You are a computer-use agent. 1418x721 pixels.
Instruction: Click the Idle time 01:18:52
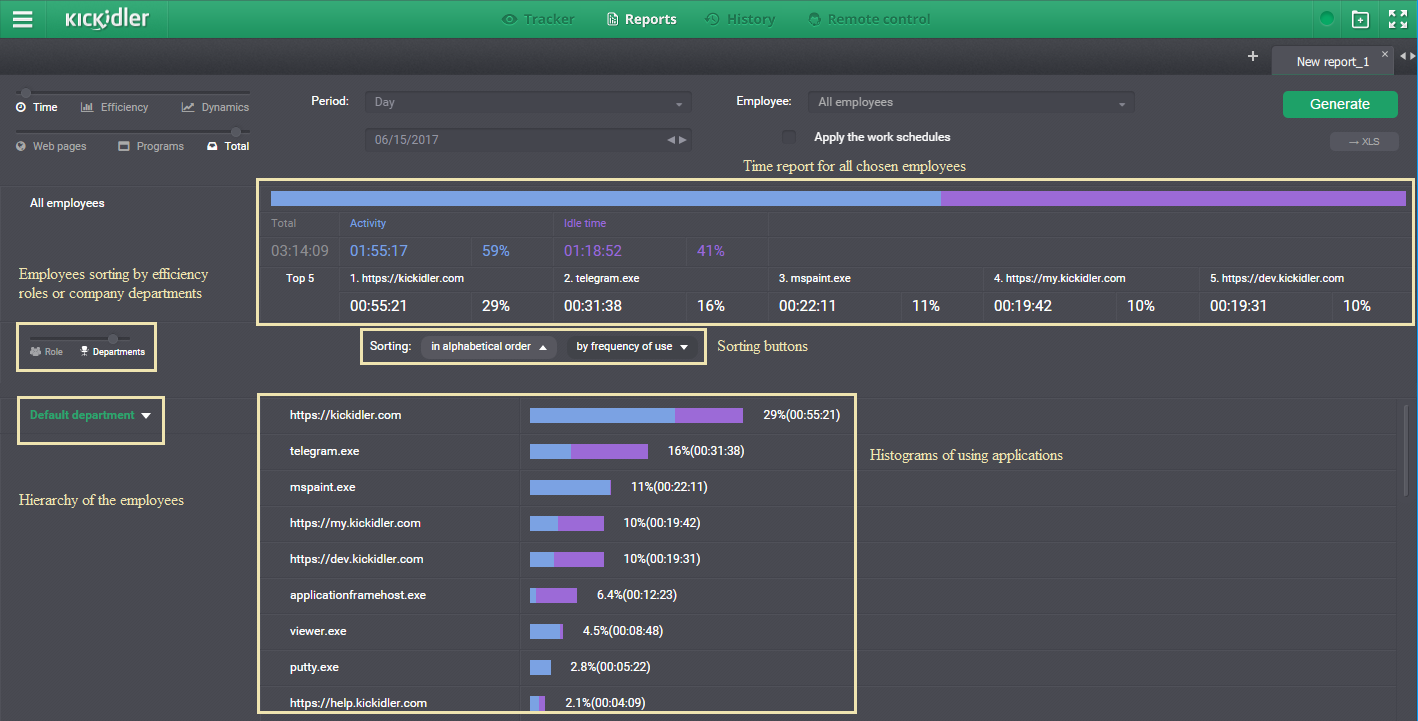593,251
